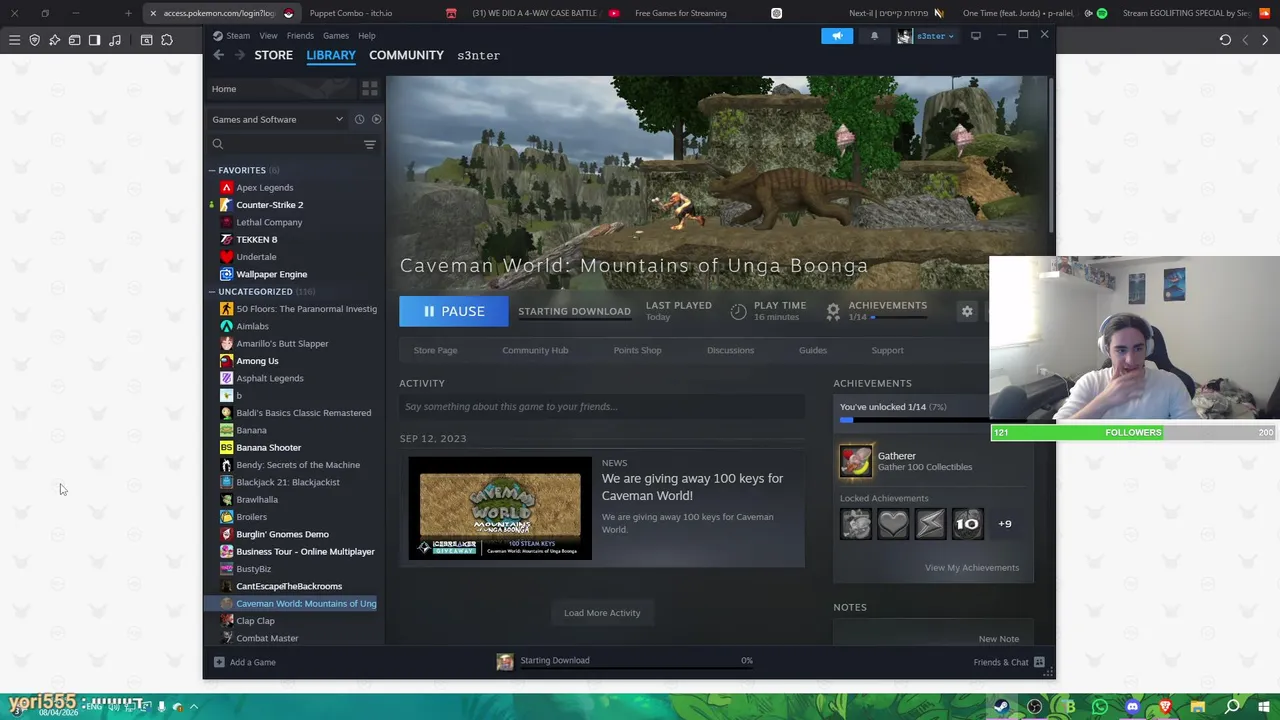The height and width of the screenshot is (720, 1280).
Task: Reload the page in the browser toolbar
Action: pyautogui.click(x=1225, y=40)
